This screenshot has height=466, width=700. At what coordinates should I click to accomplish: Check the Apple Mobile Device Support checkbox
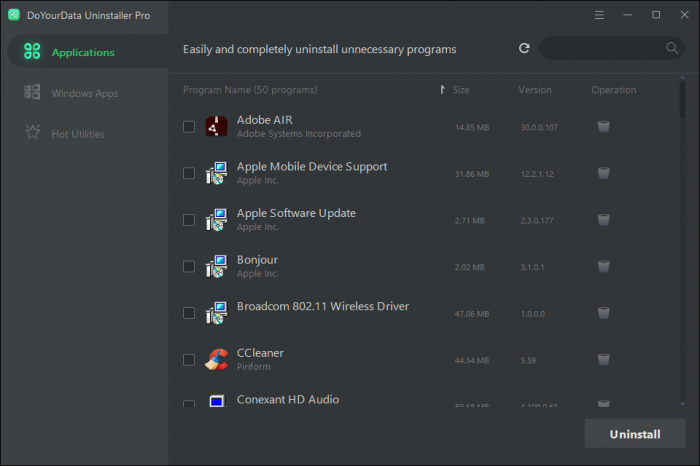click(189, 173)
